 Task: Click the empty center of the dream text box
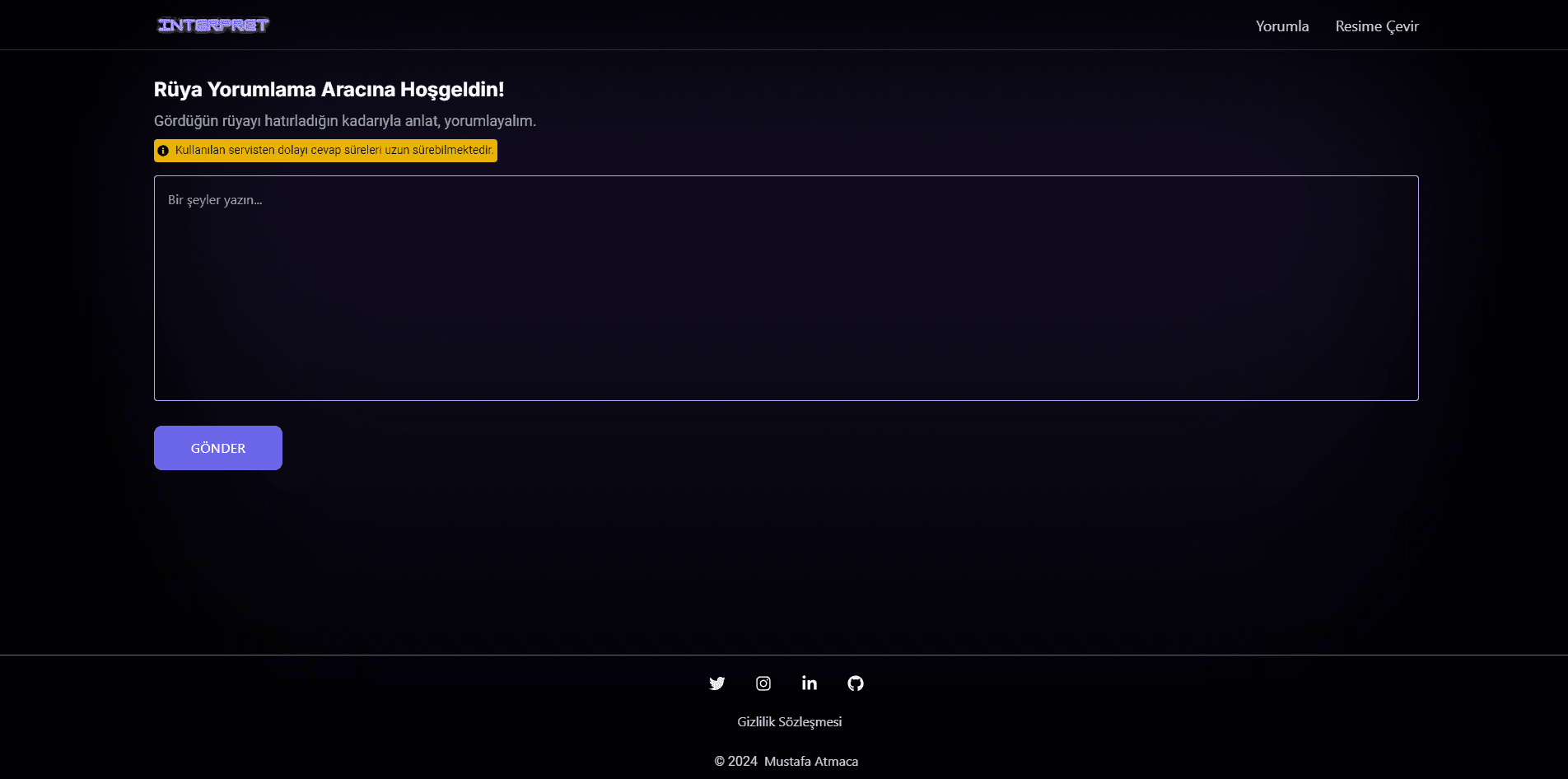coord(786,288)
